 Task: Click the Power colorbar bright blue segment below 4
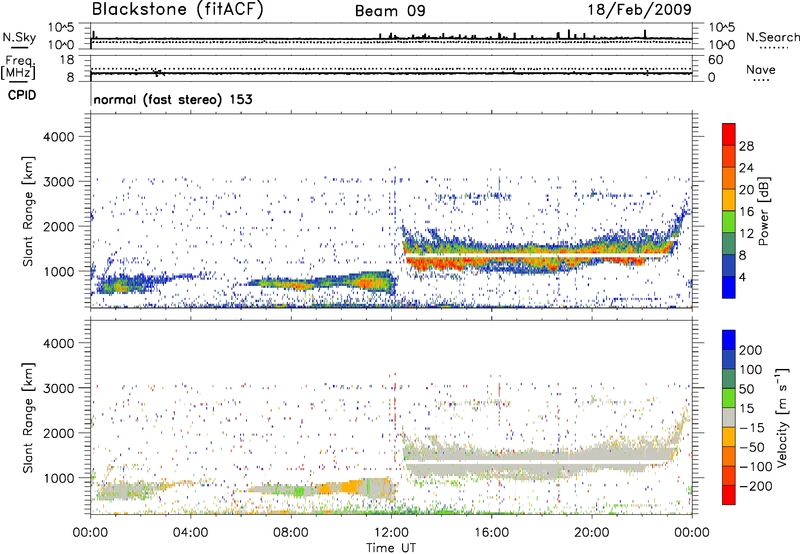pos(729,287)
